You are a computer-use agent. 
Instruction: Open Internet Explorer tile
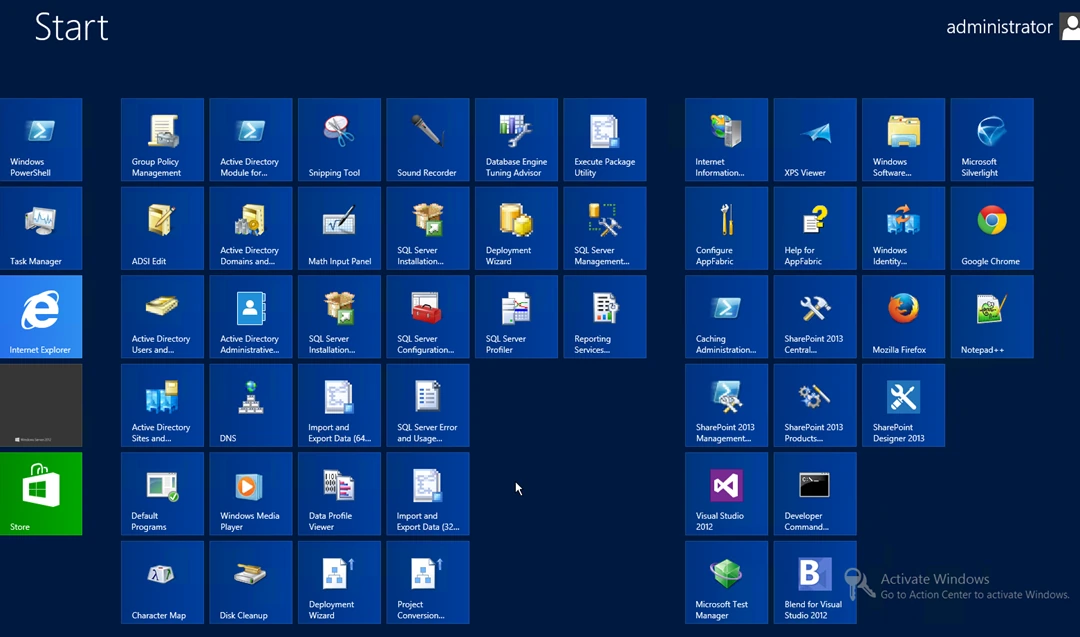click(x=41, y=317)
